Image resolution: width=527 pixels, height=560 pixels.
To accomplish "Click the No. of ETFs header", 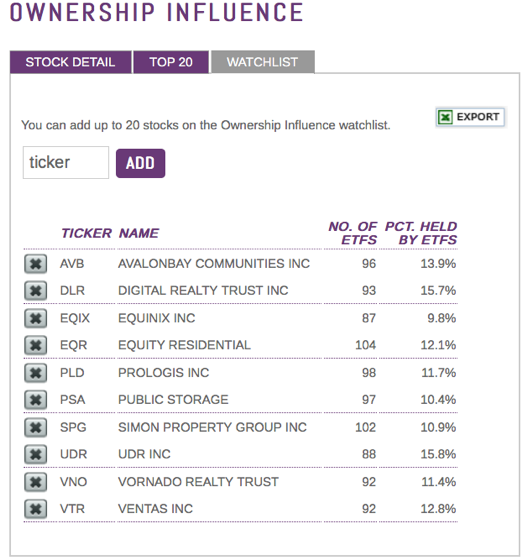I will [x=353, y=233].
